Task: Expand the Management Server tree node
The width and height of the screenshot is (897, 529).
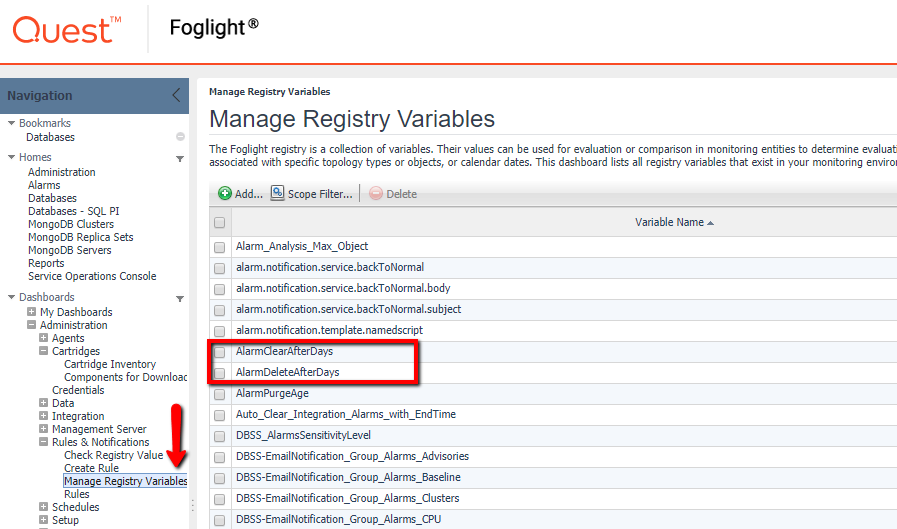Action: [43, 429]
